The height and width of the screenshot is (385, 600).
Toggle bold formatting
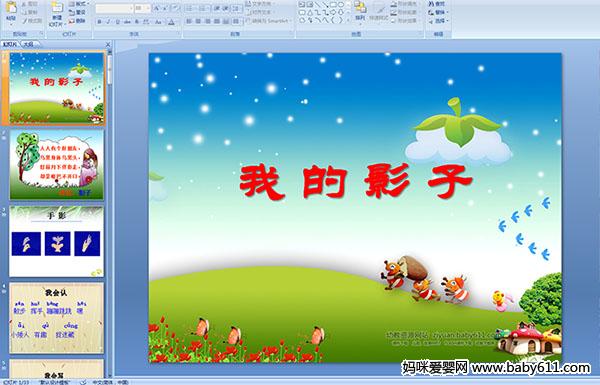99,22
